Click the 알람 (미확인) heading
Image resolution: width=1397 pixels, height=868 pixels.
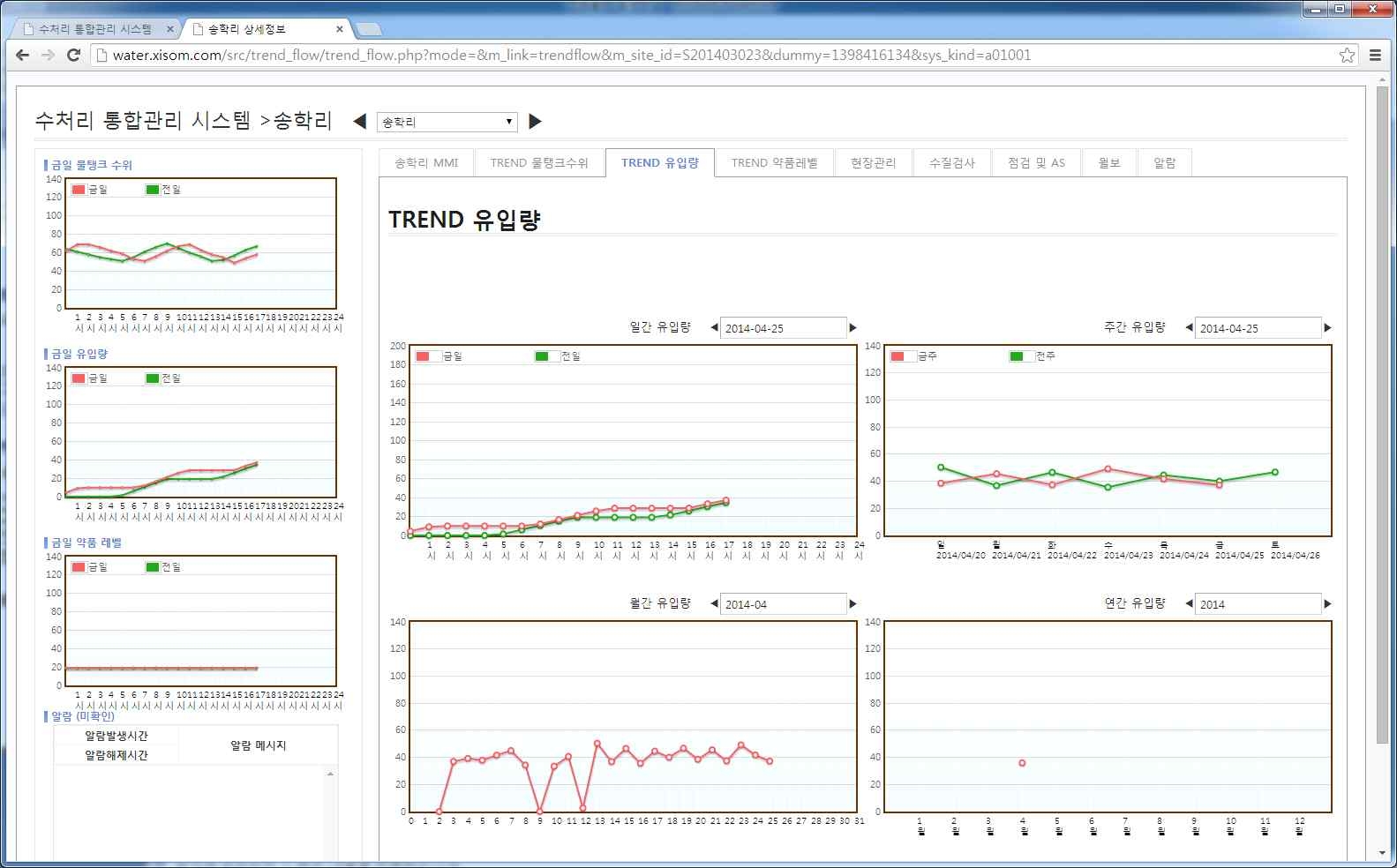click(83, 716)
